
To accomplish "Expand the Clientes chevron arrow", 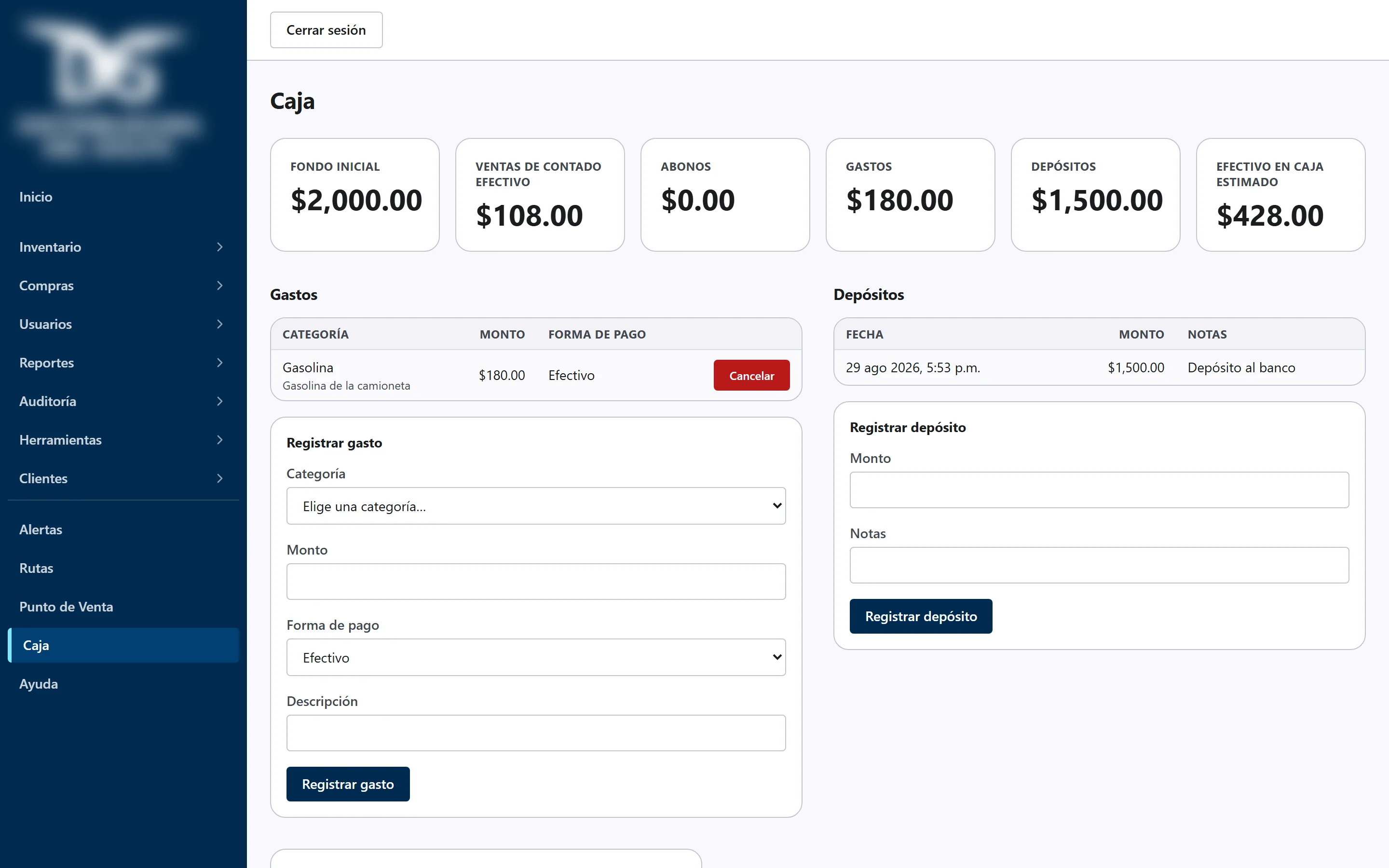I will [219, 478].
